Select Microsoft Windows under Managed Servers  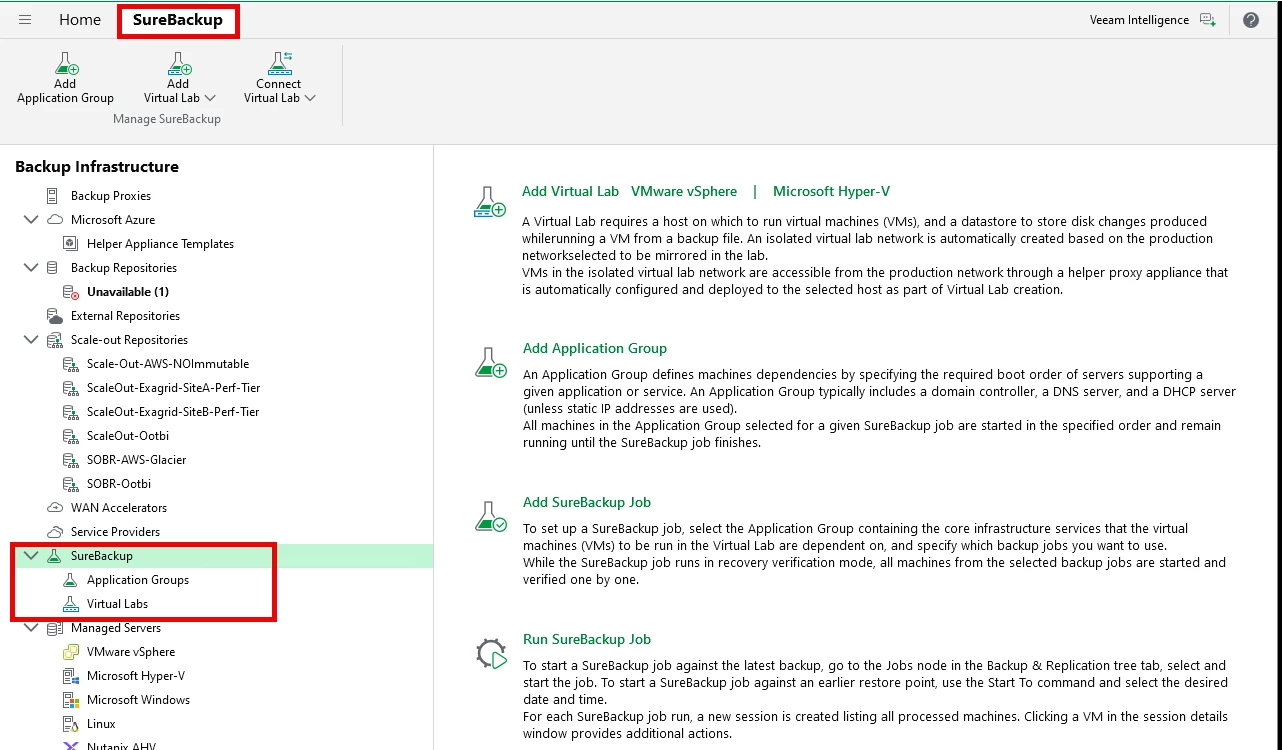pyautogui.click(x=138, y=700)
